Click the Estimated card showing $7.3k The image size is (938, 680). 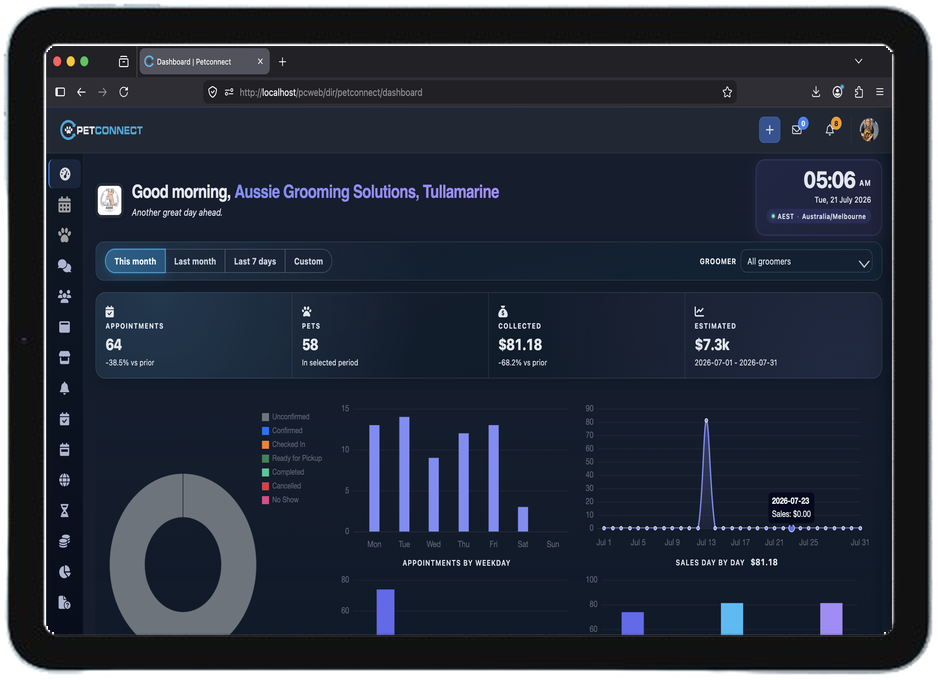point(782,335)
